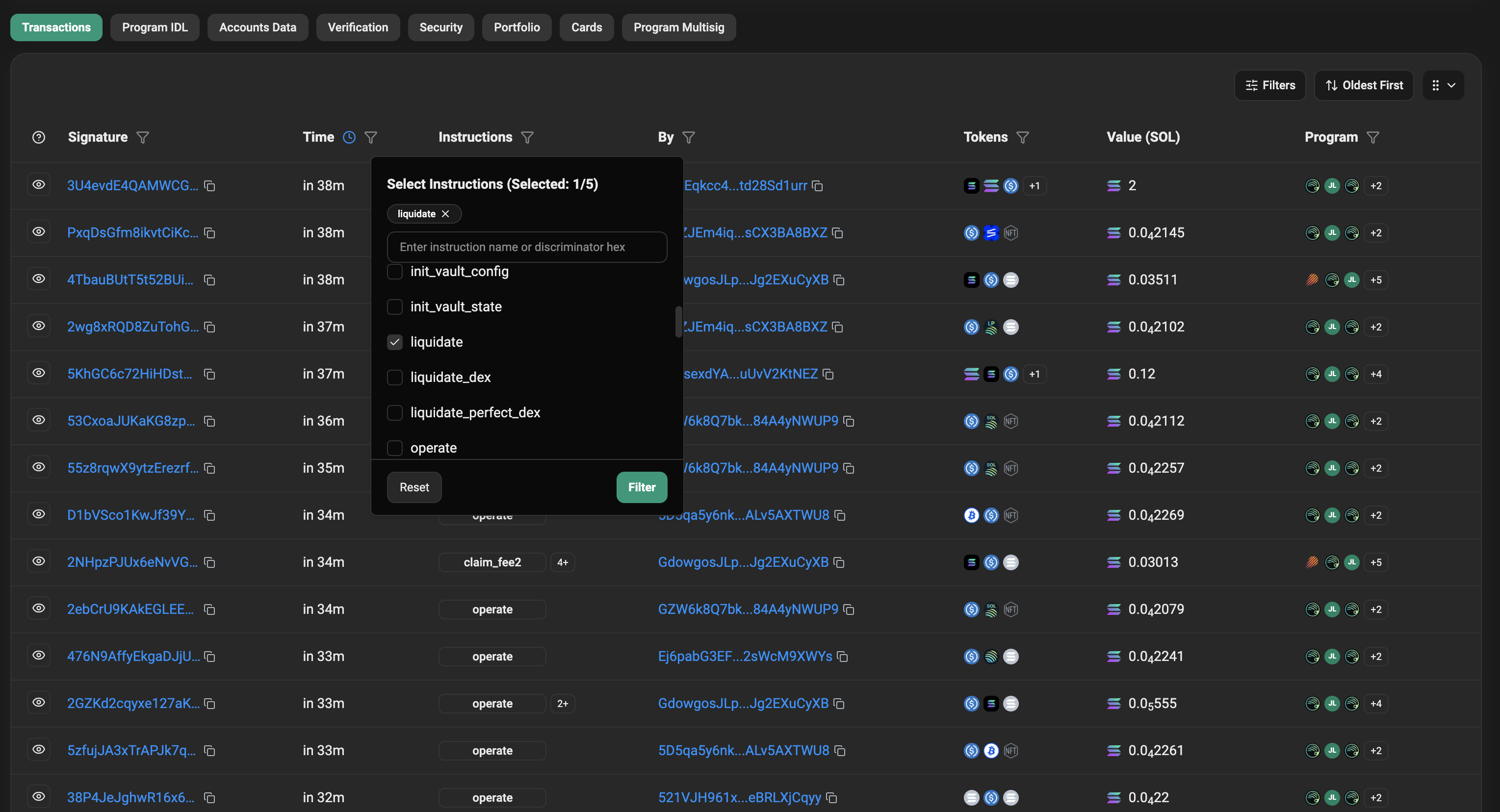
Task: Open the column layout dropdown with grid dots
Action: click(x=1443, y=86)
